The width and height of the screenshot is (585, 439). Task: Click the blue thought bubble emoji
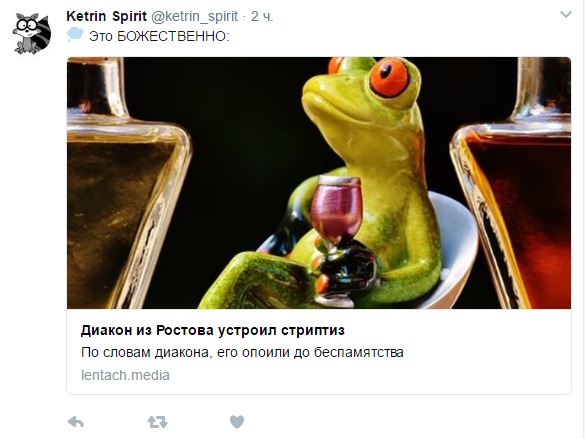click(75, 34)
